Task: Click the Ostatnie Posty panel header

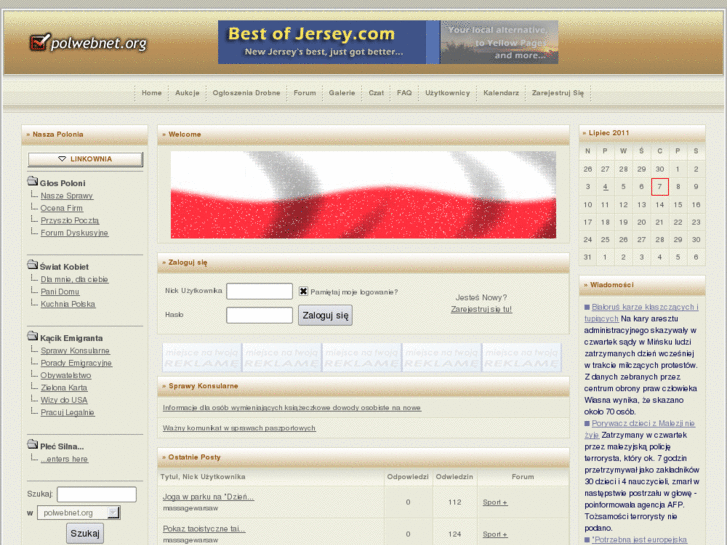Action: pyautogui.click(x=363, y=457)
